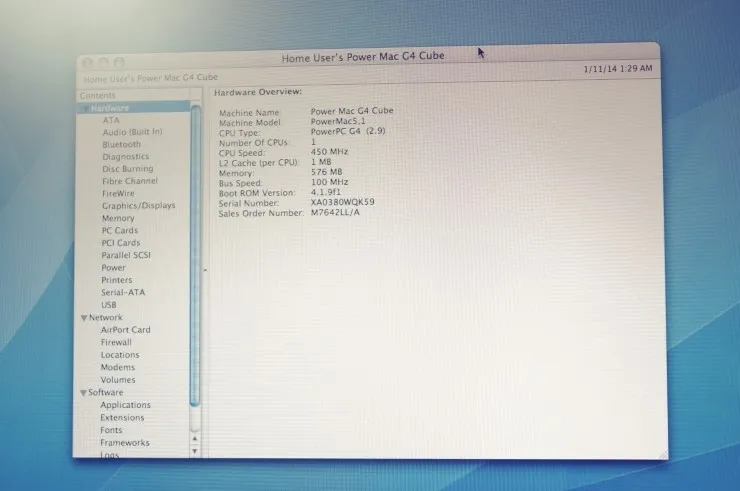
Task: Select Firewall under Network
Action: tap(116, 342)
